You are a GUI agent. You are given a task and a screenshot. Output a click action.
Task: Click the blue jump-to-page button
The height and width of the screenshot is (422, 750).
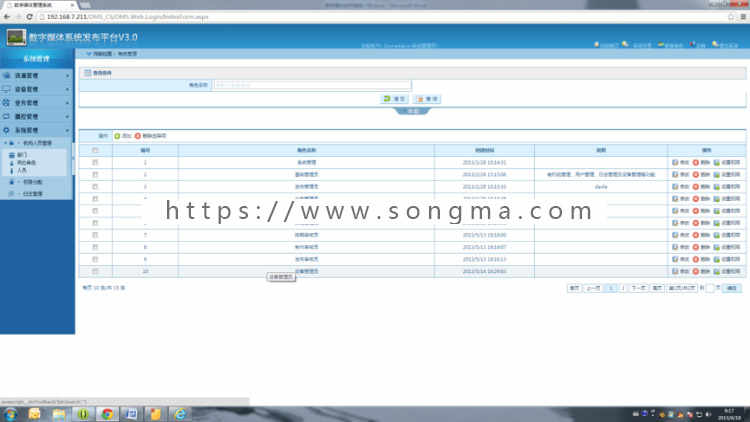tap(732, 288)
